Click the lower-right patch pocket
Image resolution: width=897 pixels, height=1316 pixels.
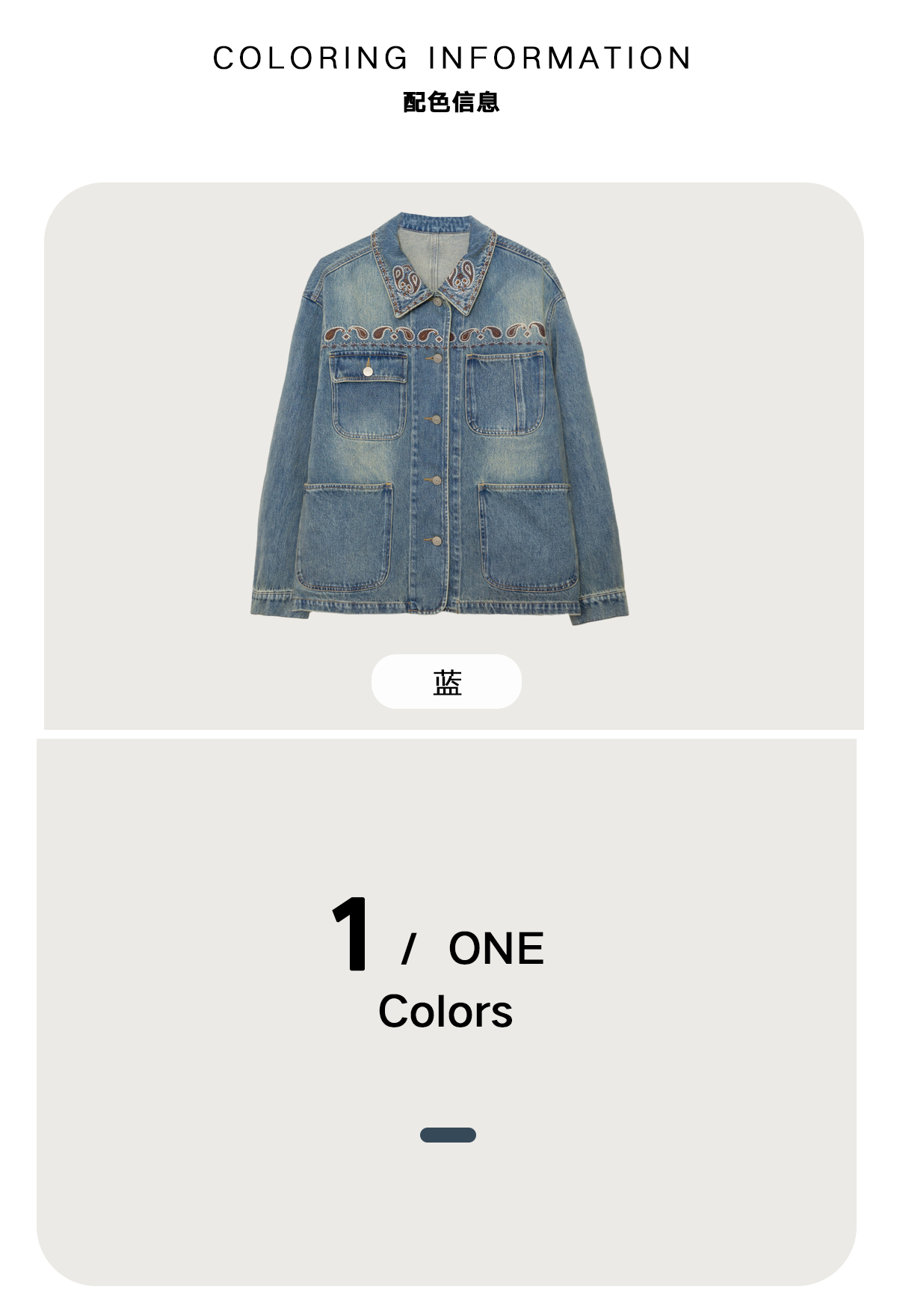527,537
